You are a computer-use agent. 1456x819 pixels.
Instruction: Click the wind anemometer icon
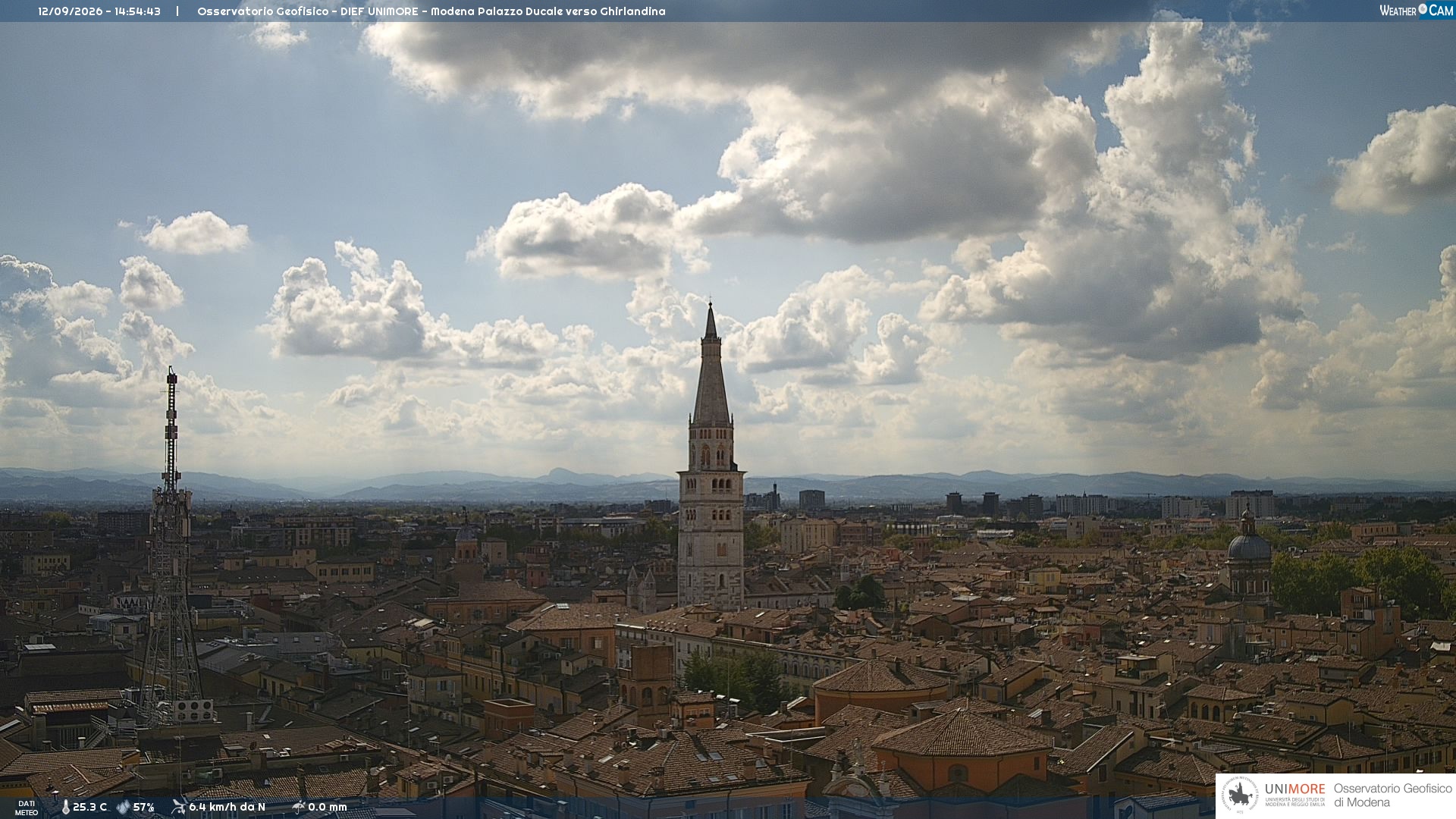click(x=179, y=807)
